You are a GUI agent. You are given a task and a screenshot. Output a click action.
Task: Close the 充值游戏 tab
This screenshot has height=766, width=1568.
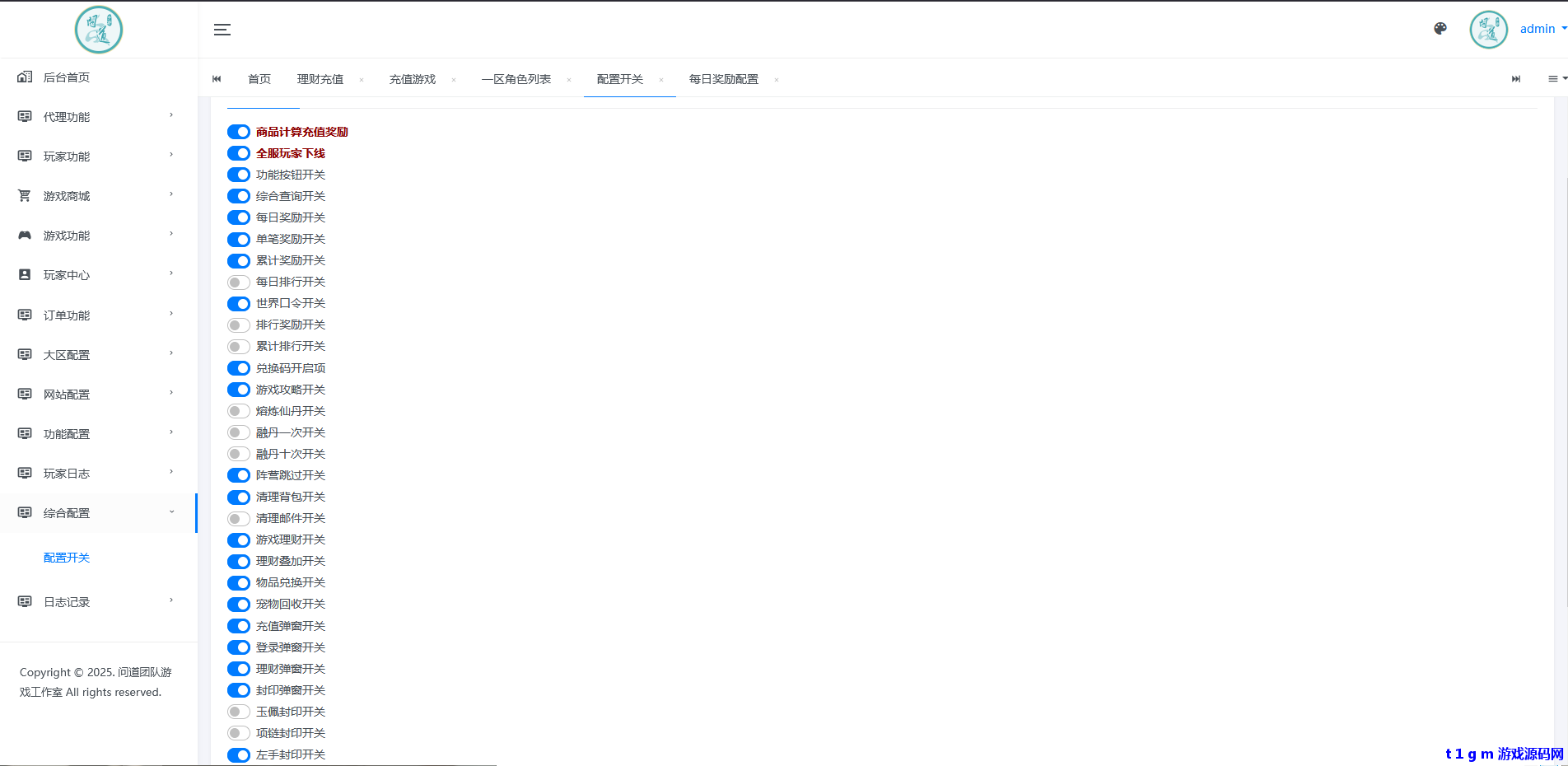(x=454, y=79)
